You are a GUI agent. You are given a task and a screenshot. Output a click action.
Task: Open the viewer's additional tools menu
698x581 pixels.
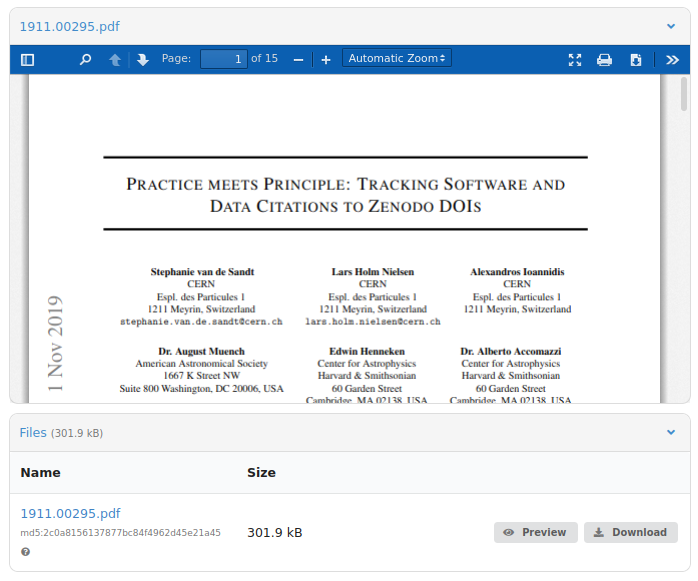tap(672, 60)
